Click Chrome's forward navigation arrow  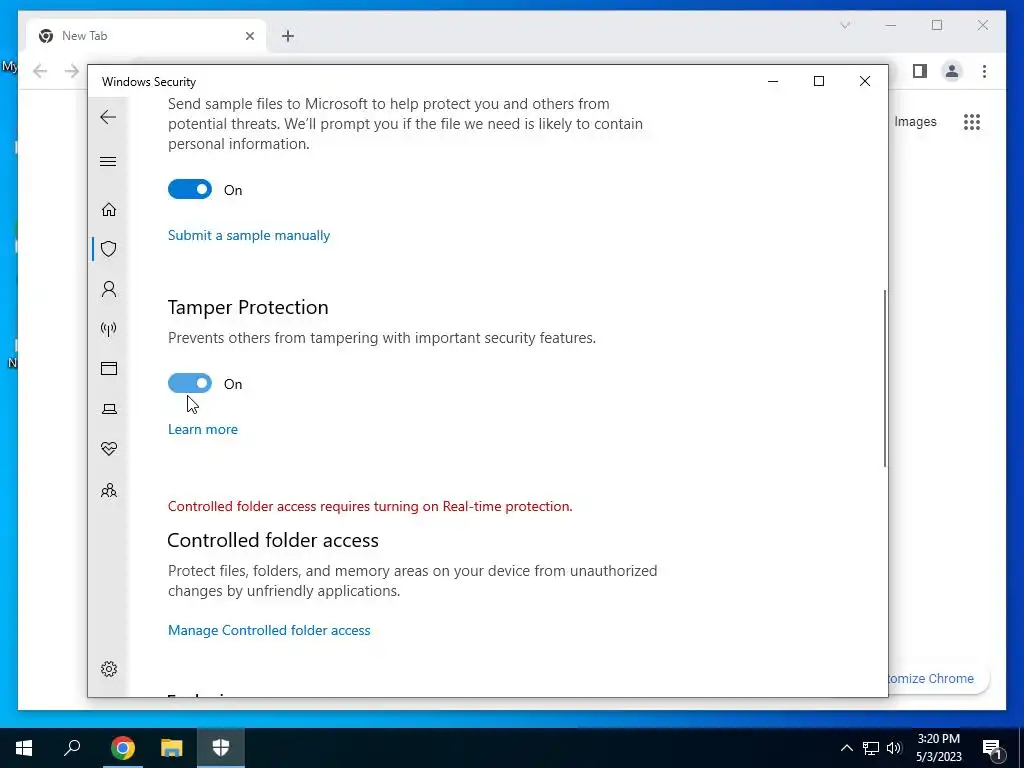tap(72, 71)
